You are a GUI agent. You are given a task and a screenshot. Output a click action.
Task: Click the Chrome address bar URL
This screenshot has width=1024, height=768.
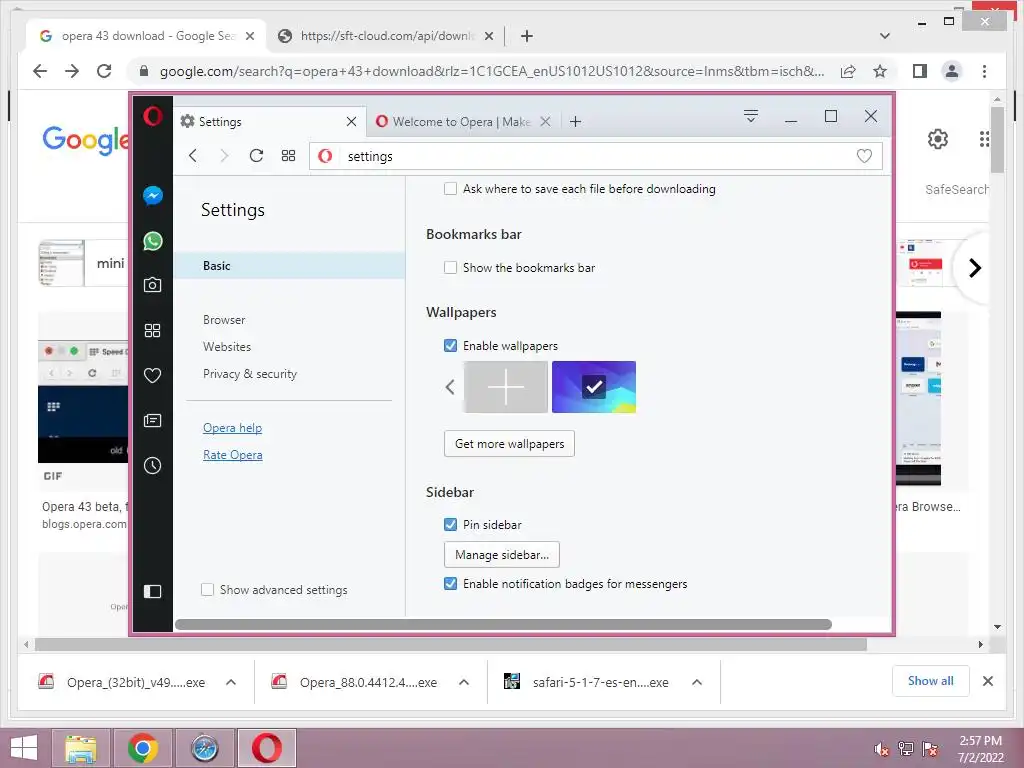pyautogui.click(x=491, y=71)
